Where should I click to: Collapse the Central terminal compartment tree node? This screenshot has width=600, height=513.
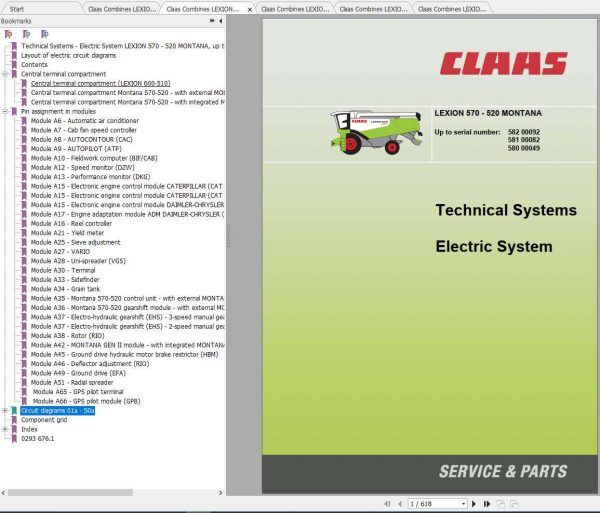(x=5, y=74)
